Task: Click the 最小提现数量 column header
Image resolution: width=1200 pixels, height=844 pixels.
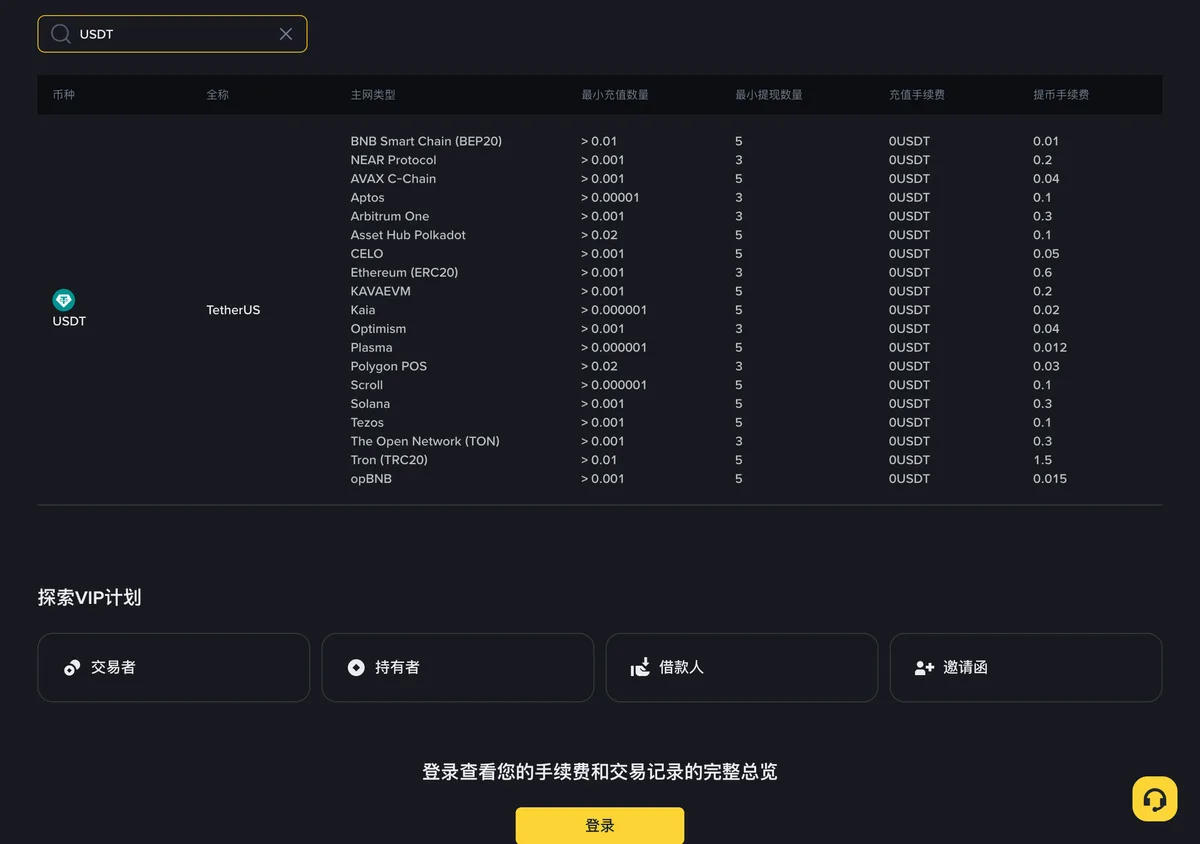Action: (769, 95)
